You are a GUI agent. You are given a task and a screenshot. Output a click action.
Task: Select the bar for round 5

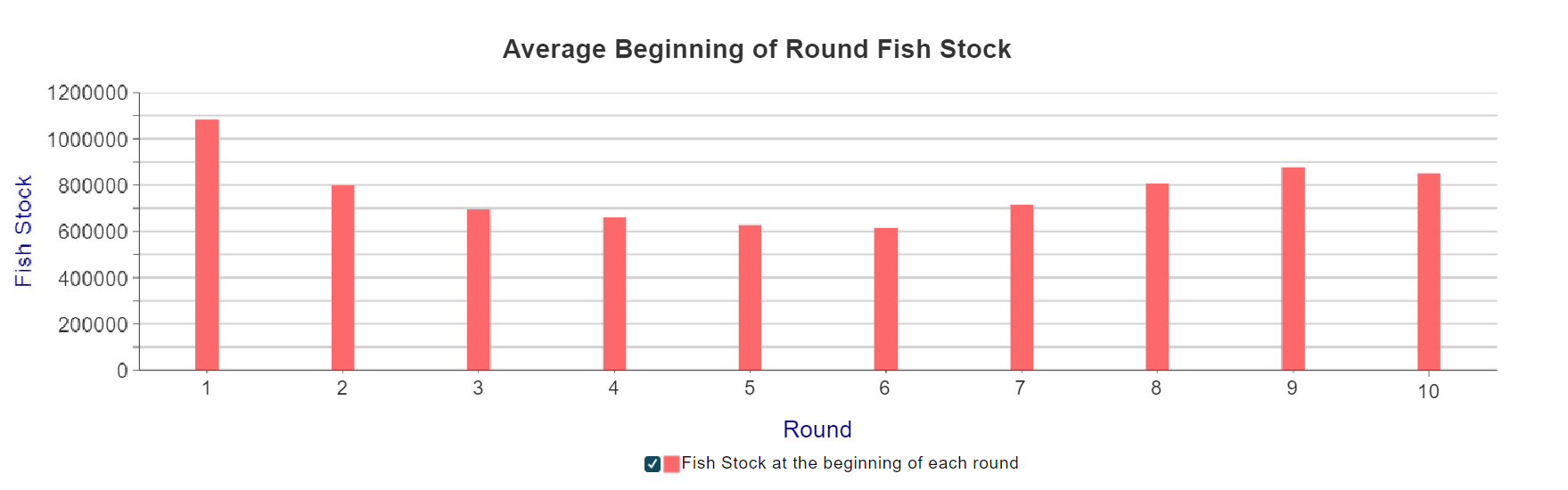click(x=750, y=298)
